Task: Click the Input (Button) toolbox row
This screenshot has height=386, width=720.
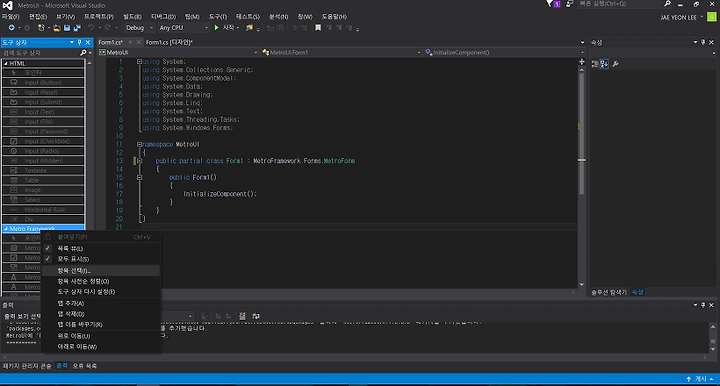Action: click(44, 83)
